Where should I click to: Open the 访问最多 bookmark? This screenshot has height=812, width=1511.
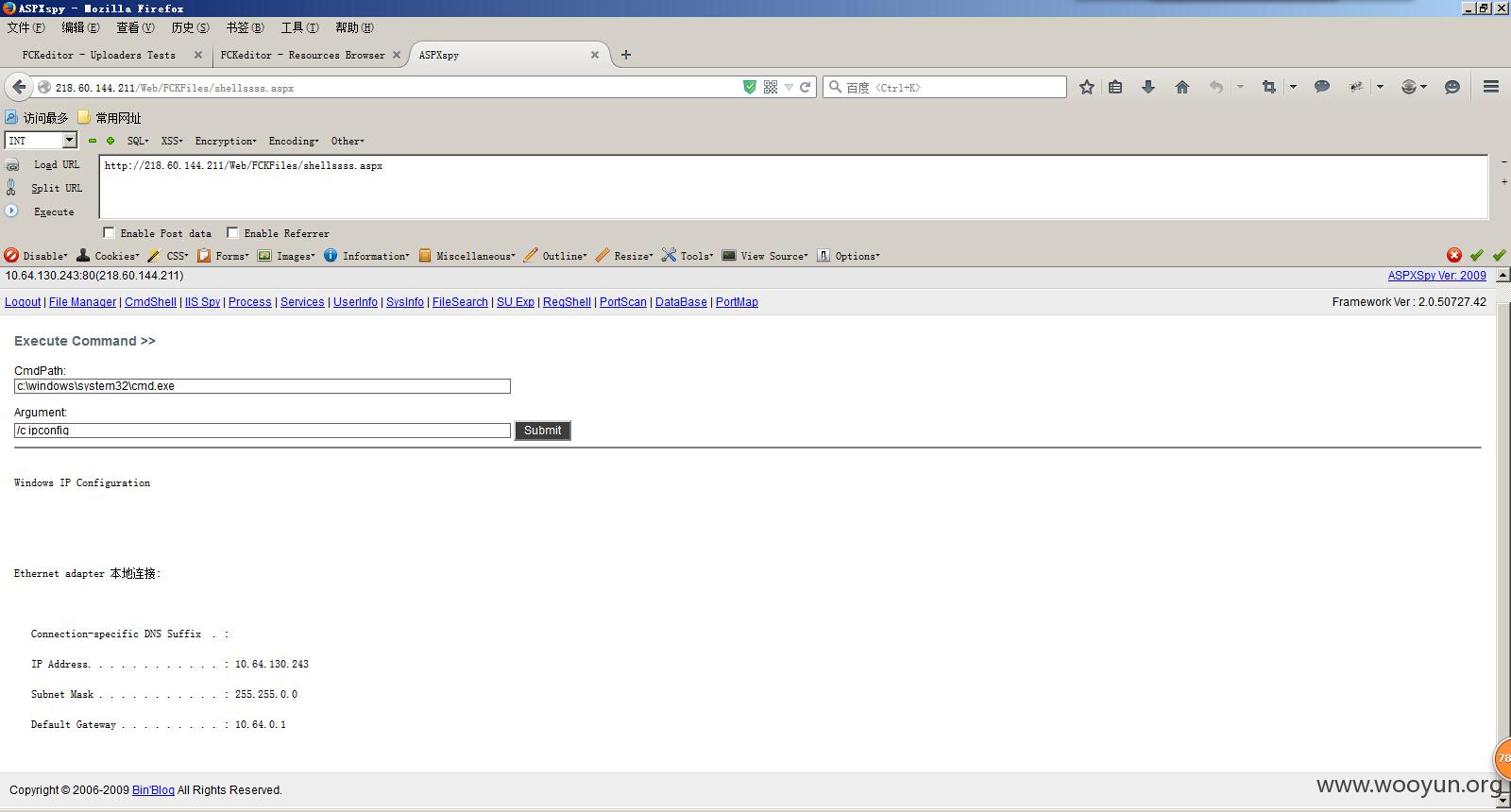37,118
